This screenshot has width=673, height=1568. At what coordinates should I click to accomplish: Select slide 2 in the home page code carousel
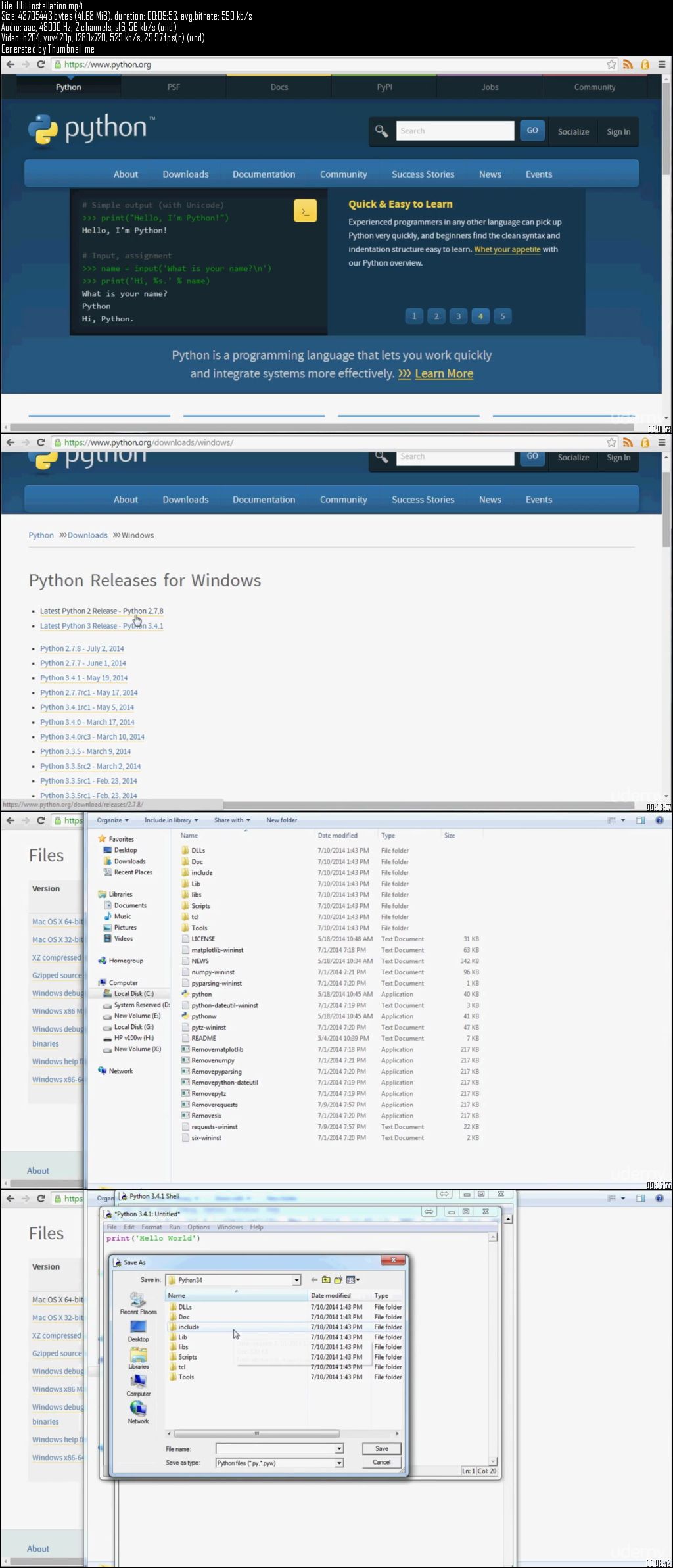(x=436, y=316)
